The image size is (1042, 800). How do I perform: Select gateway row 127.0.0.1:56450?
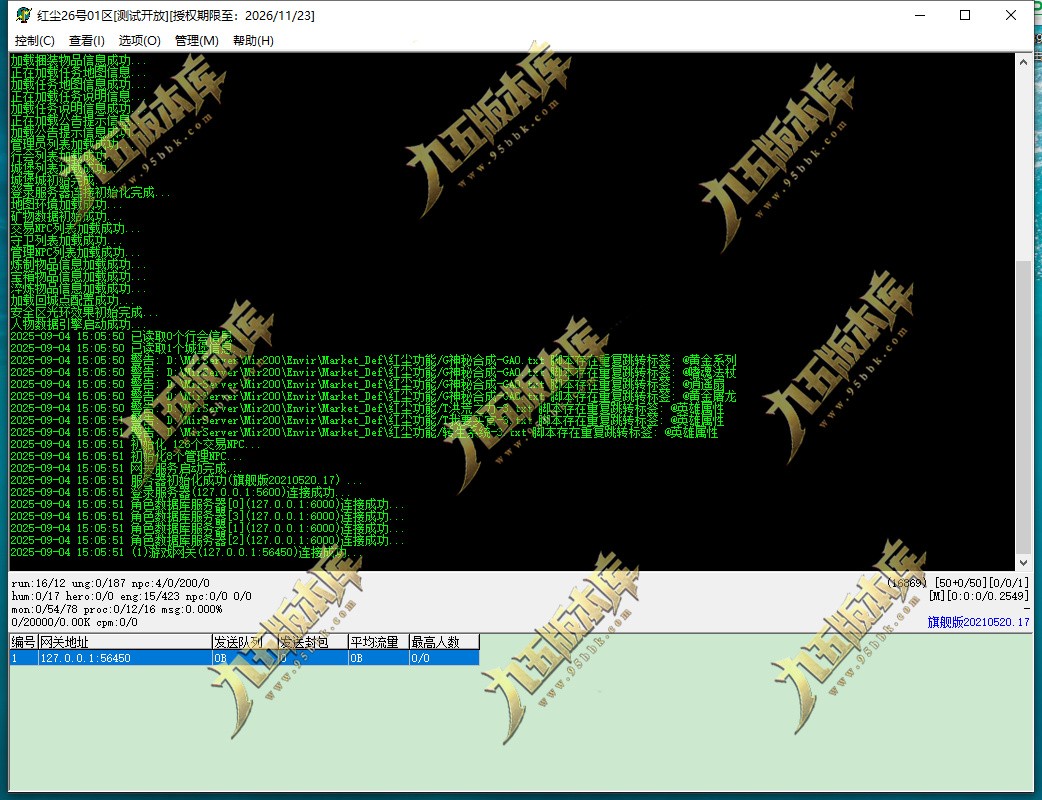(x=244, y=658)
